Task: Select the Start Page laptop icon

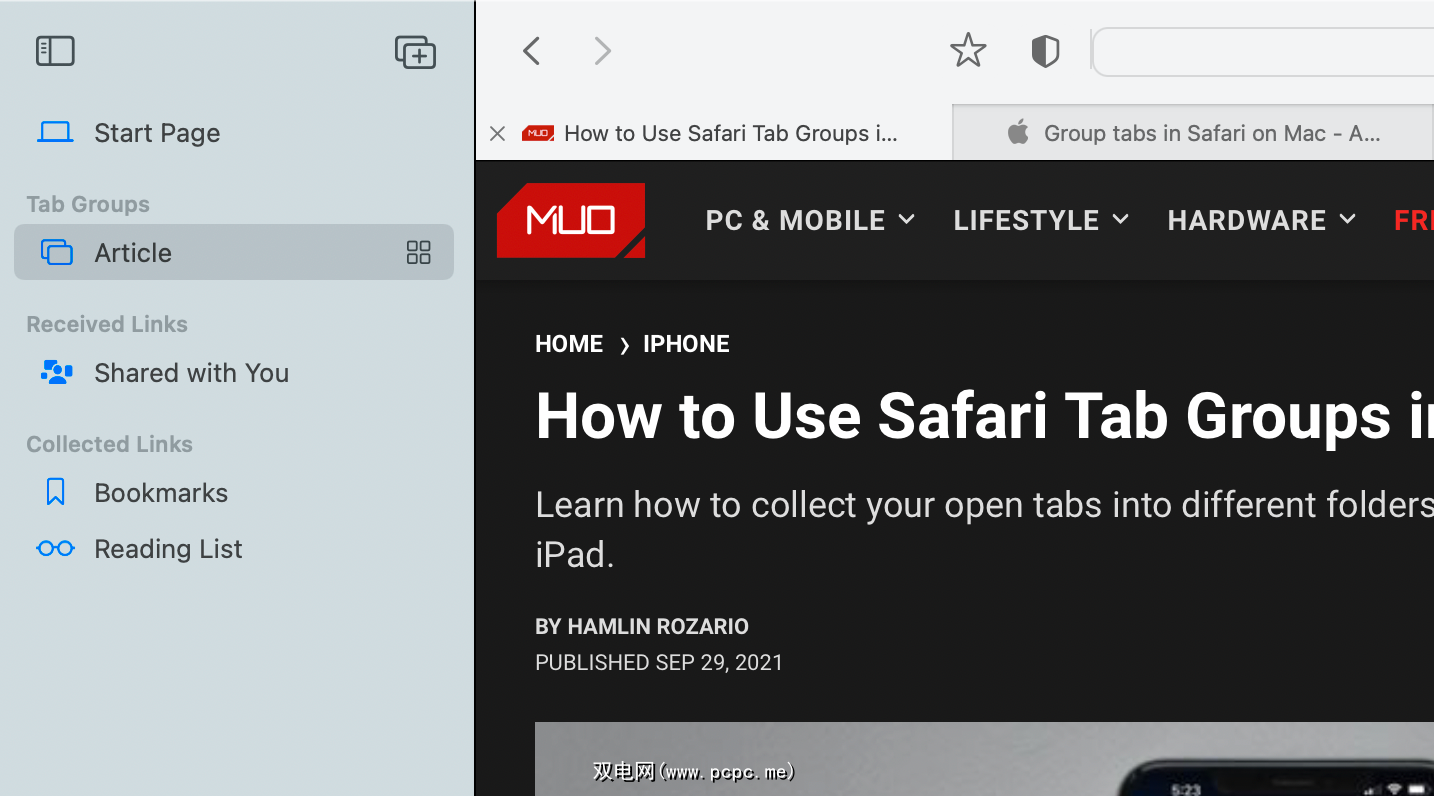Action: [57, 131]
